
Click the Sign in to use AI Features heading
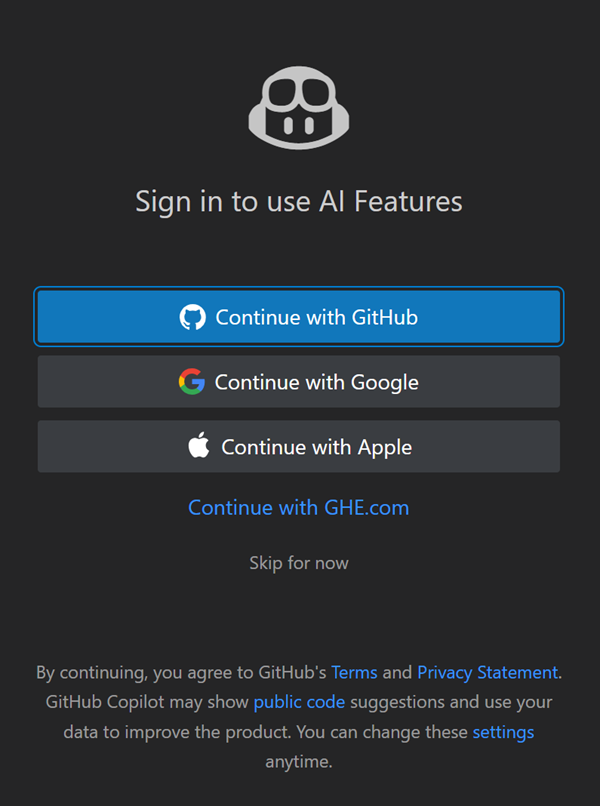[298, 201]
